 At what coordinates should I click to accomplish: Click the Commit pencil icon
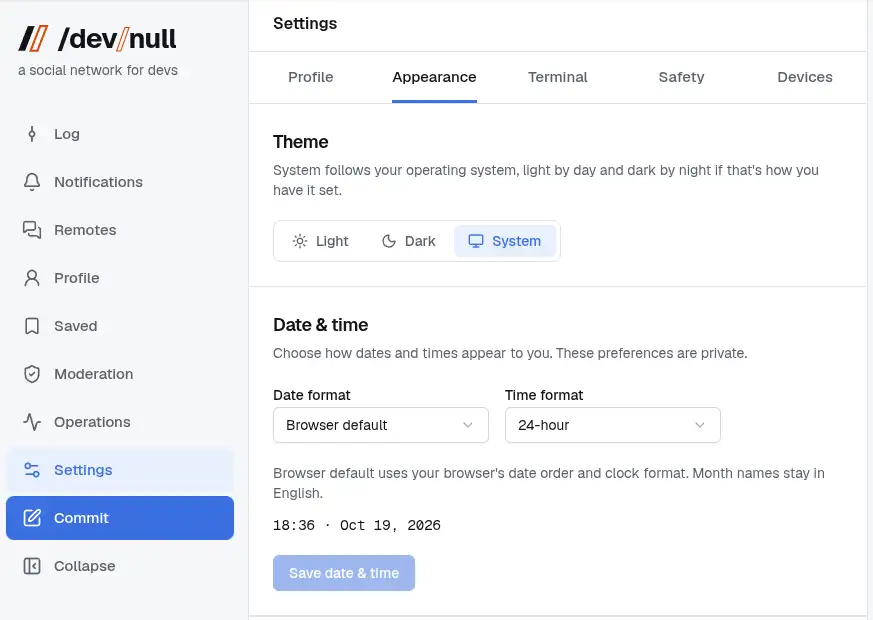[x=32, y=518]
